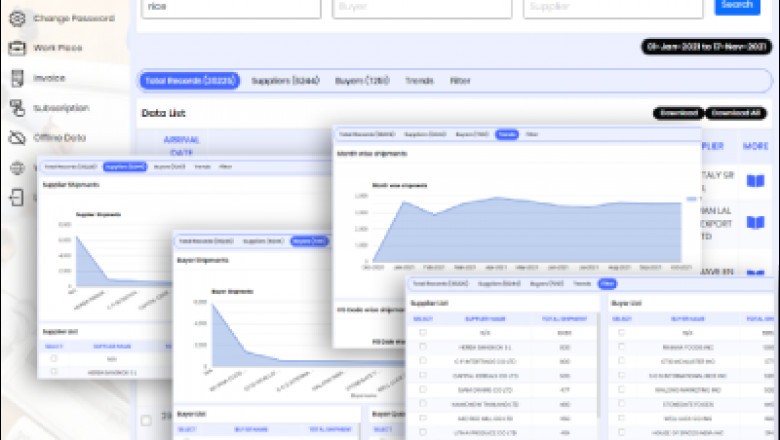The width and height of the screenshot is (780, 440).
Task: Click the Invoice icon in sidebar
Action: (17, 78)
